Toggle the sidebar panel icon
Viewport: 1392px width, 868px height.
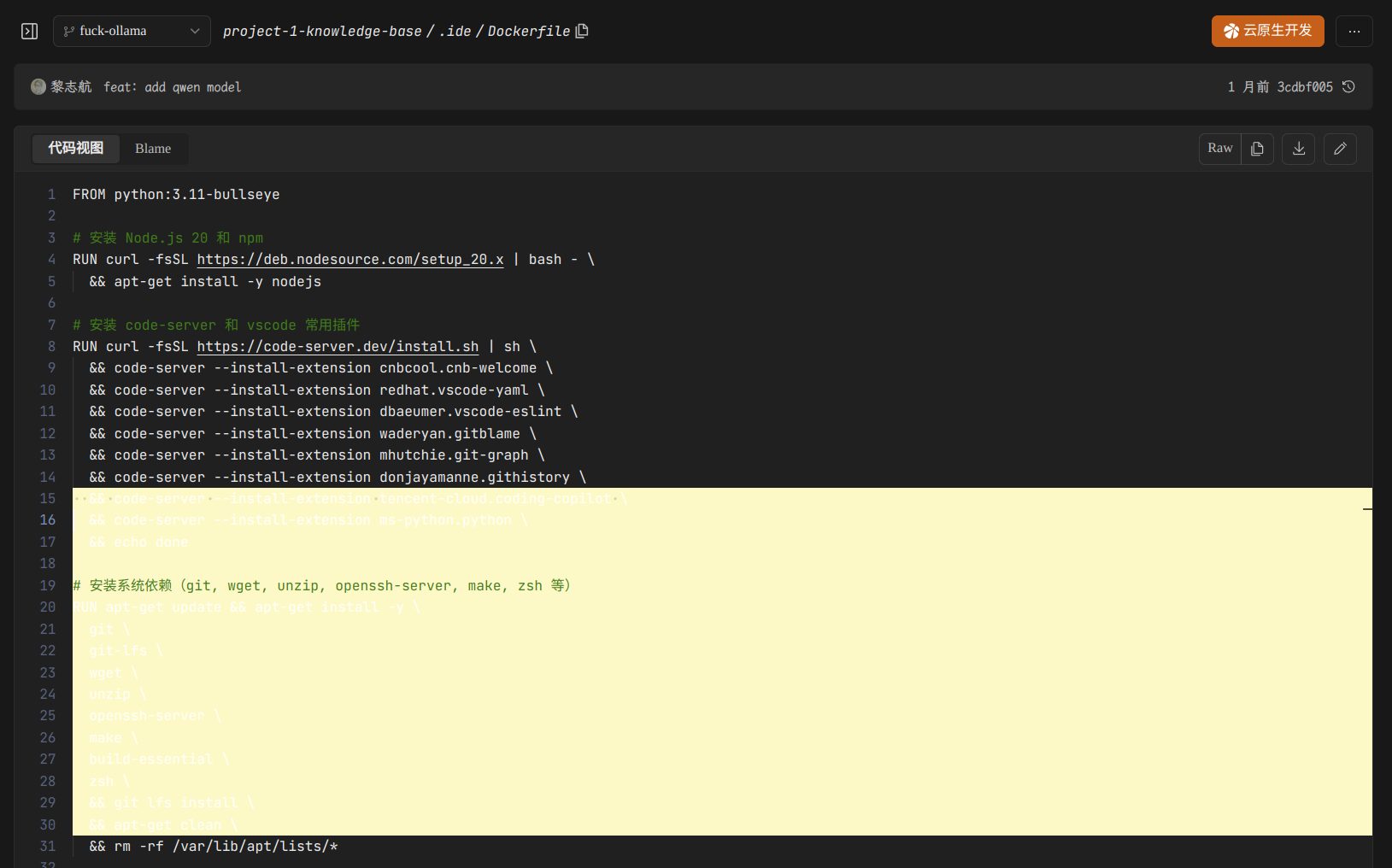[29, 32]
